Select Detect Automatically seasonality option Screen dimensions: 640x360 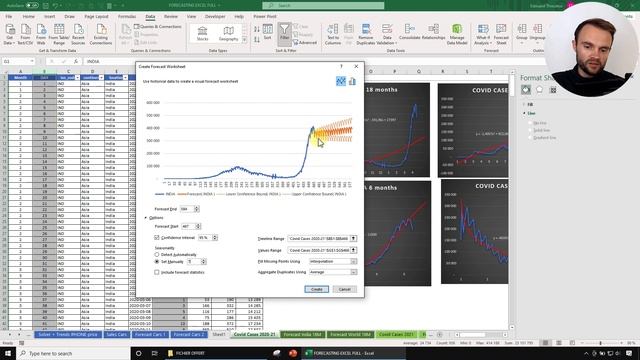(157, 255)
